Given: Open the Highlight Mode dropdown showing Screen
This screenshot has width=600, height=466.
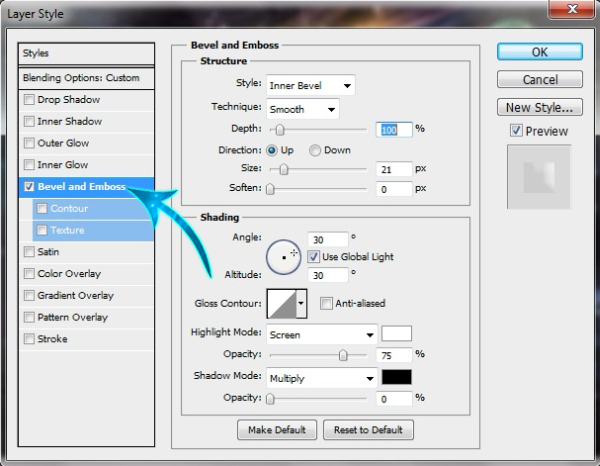Looking at the screenshot, I should click(x=321, y=335).
